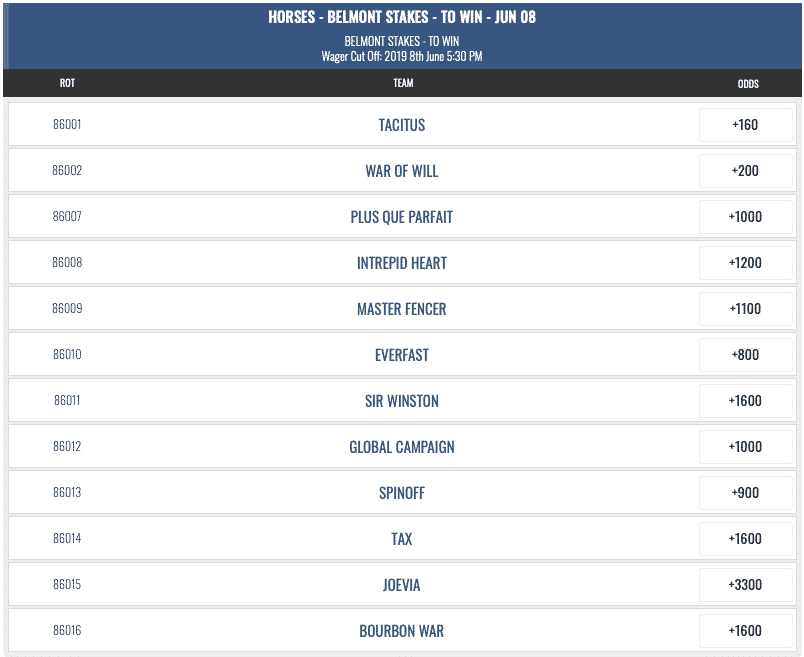Viewport: 804px width, 657px height.
Task: Click rotation number 86013
Action: tap(67, 492)
